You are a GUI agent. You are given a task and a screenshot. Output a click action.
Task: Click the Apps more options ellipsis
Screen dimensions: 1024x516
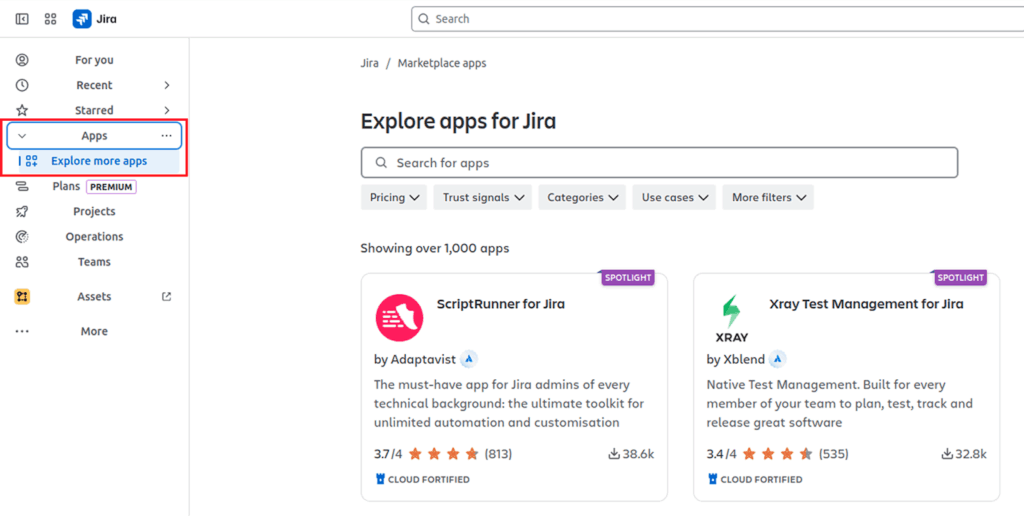[166, 136]
